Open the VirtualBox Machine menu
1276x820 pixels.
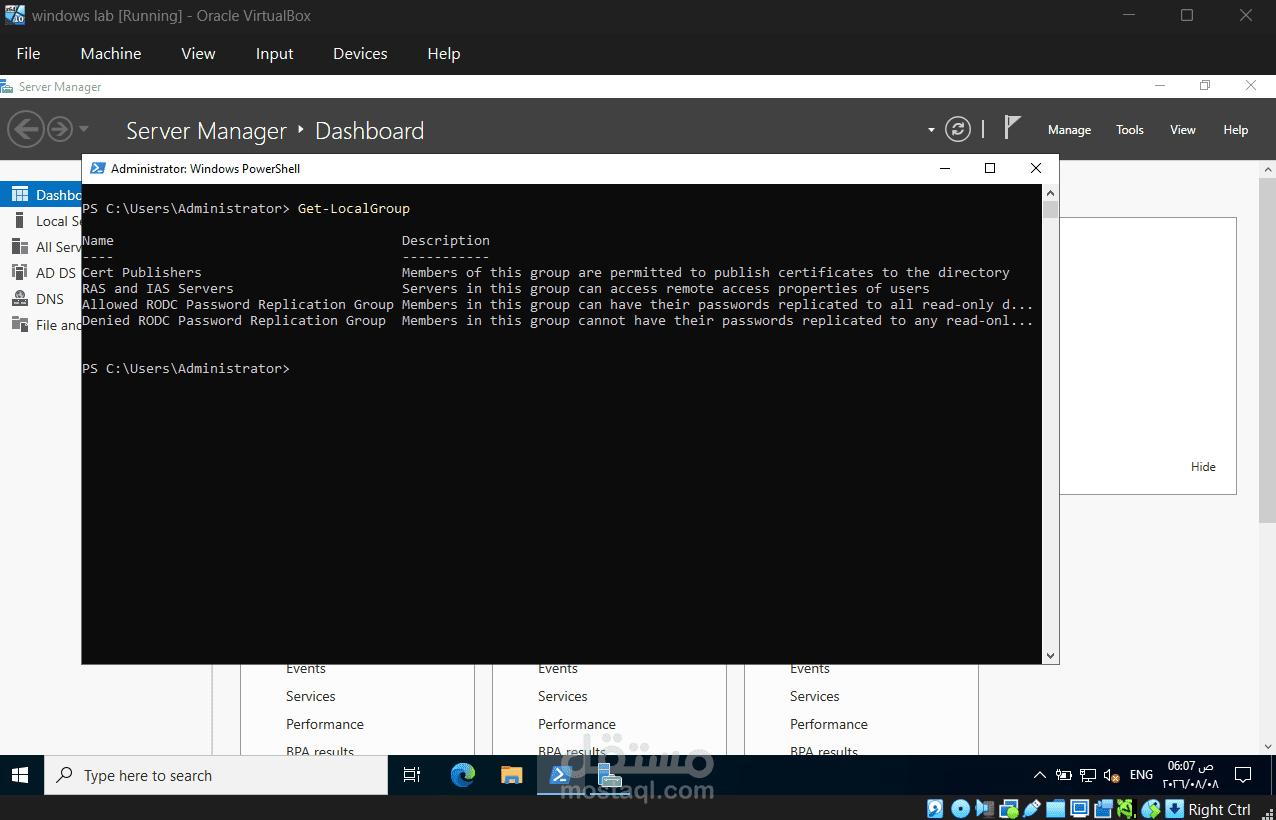(x=111, y=54)
